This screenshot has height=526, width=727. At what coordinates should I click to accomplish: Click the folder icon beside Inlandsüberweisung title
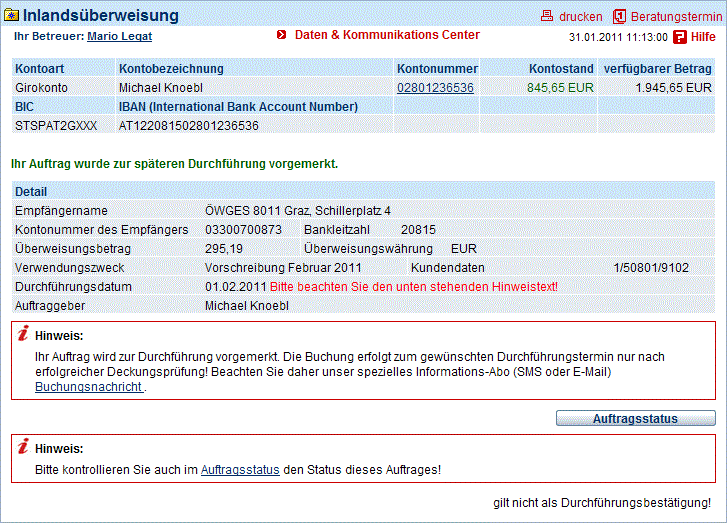(x=11, y=15)
